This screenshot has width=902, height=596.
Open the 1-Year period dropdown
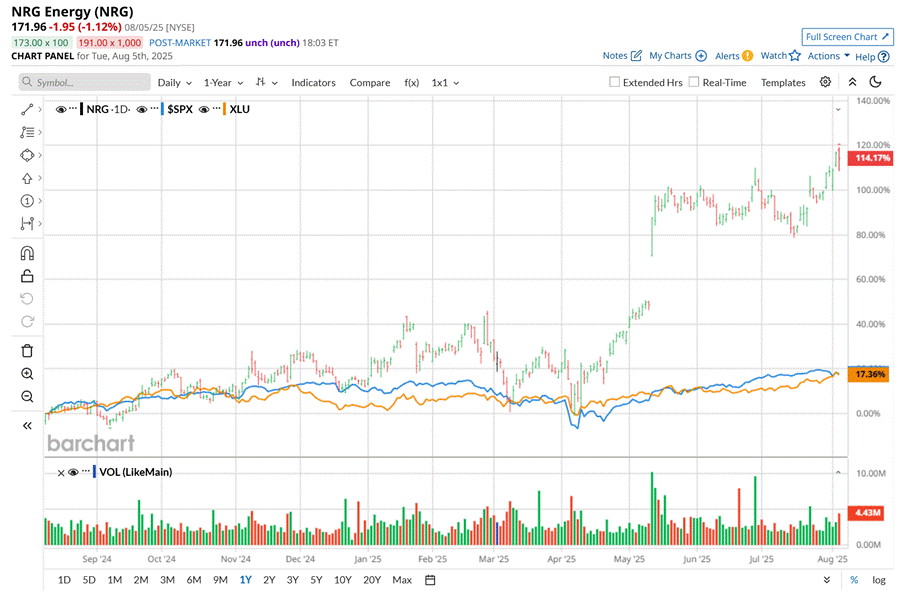pos(223,83)
